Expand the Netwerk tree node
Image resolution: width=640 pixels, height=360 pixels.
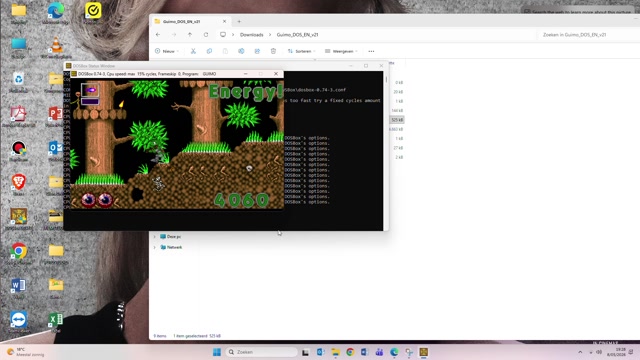tap(155, 247)
